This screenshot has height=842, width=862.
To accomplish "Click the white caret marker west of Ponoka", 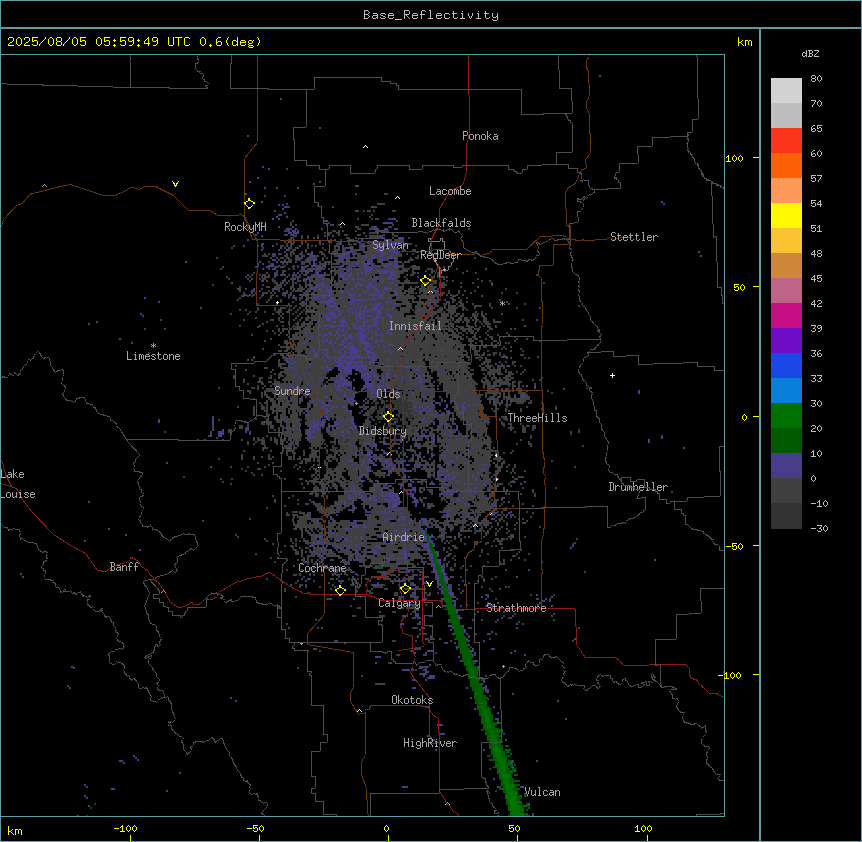I will pyautogui.click(x=366, y=147).
